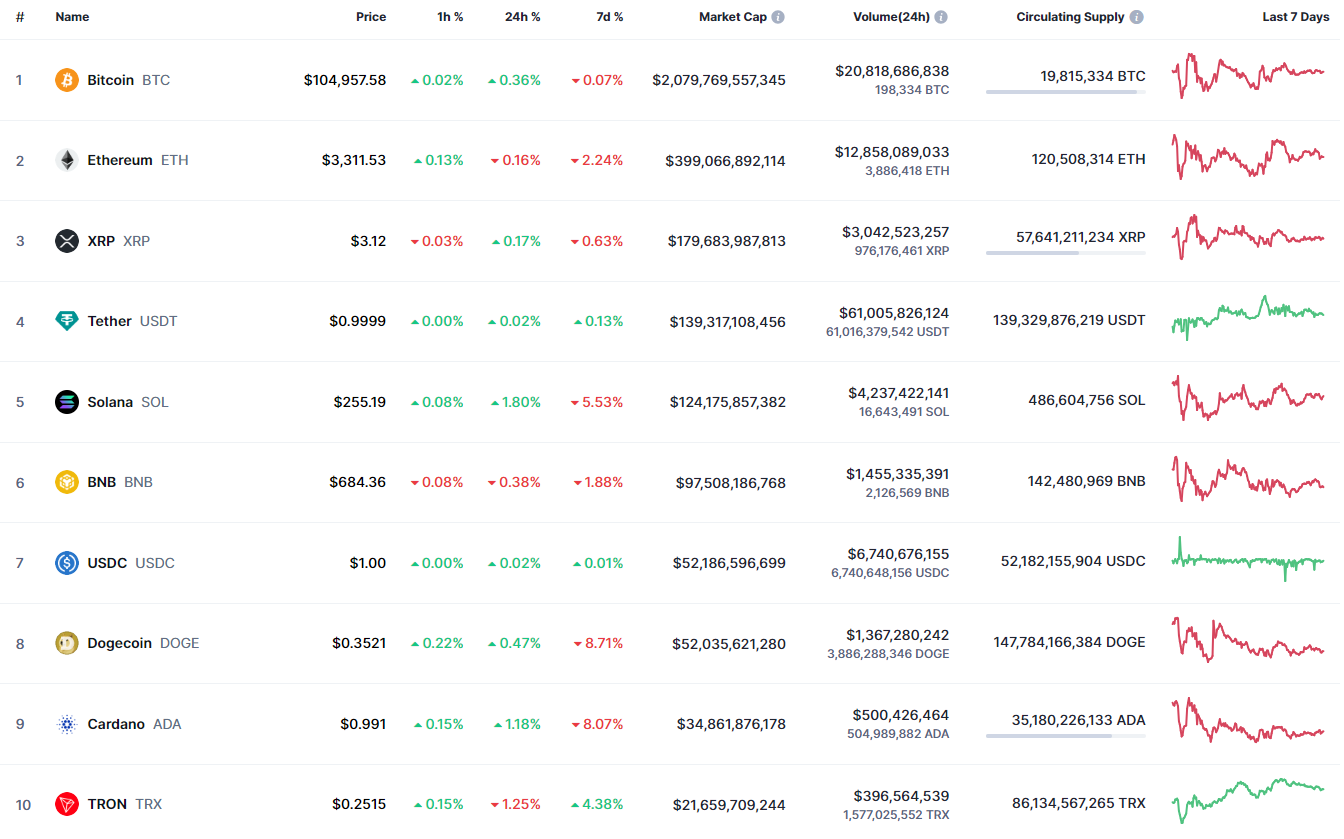Sort by the 24h % column header
1344x839 pixels.
coord(522,17)
